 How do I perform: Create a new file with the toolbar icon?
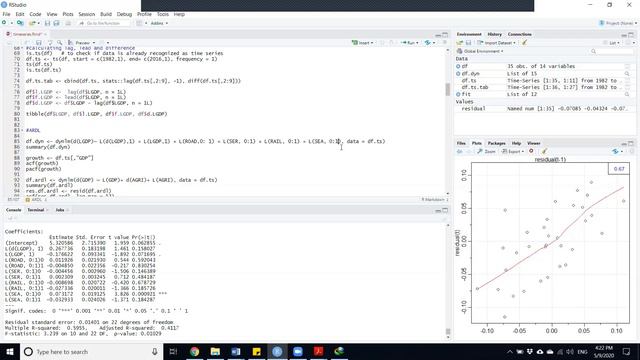click(x=4, y=23)
